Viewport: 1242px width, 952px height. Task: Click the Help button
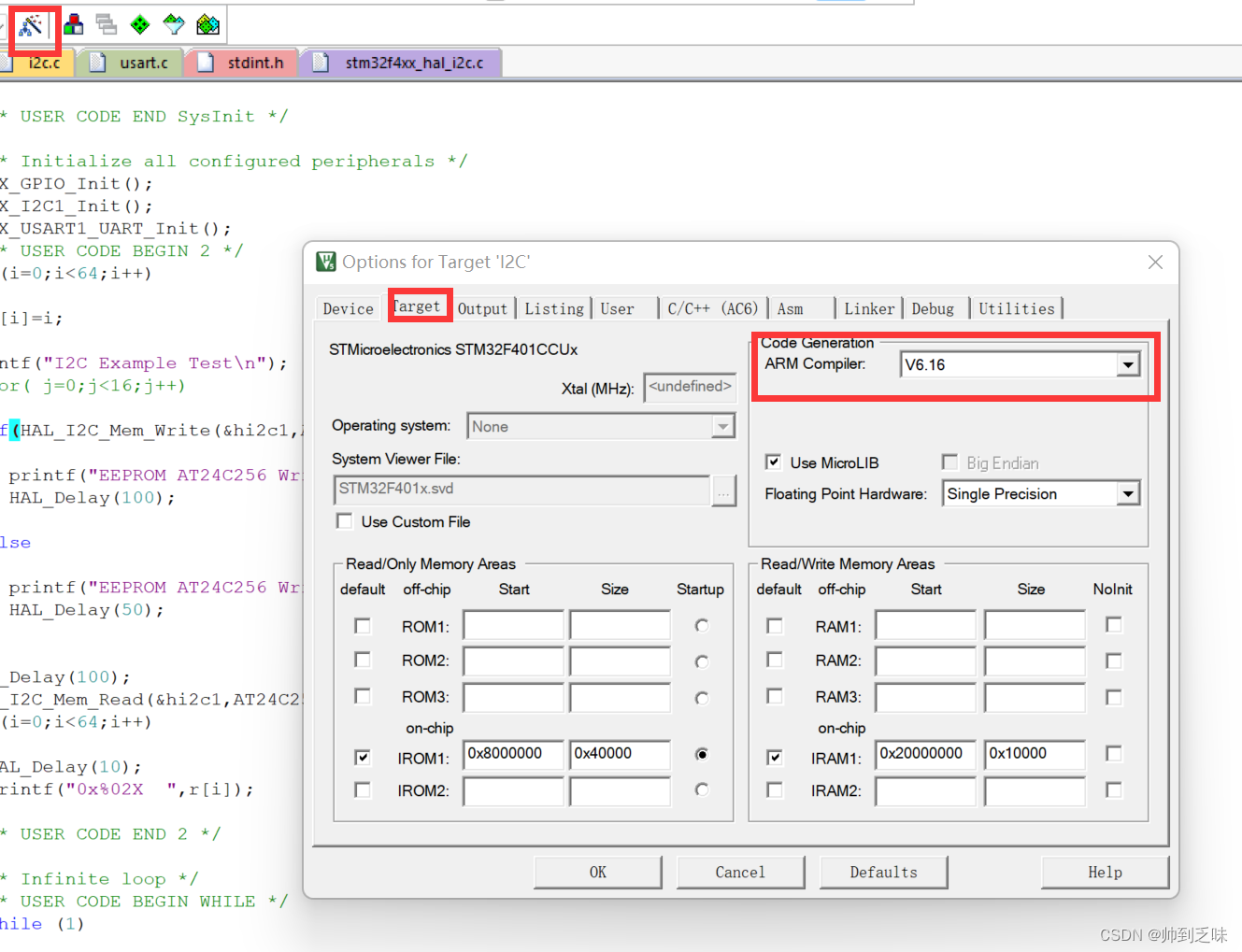pyautogui.click(x=1105, y=872)
